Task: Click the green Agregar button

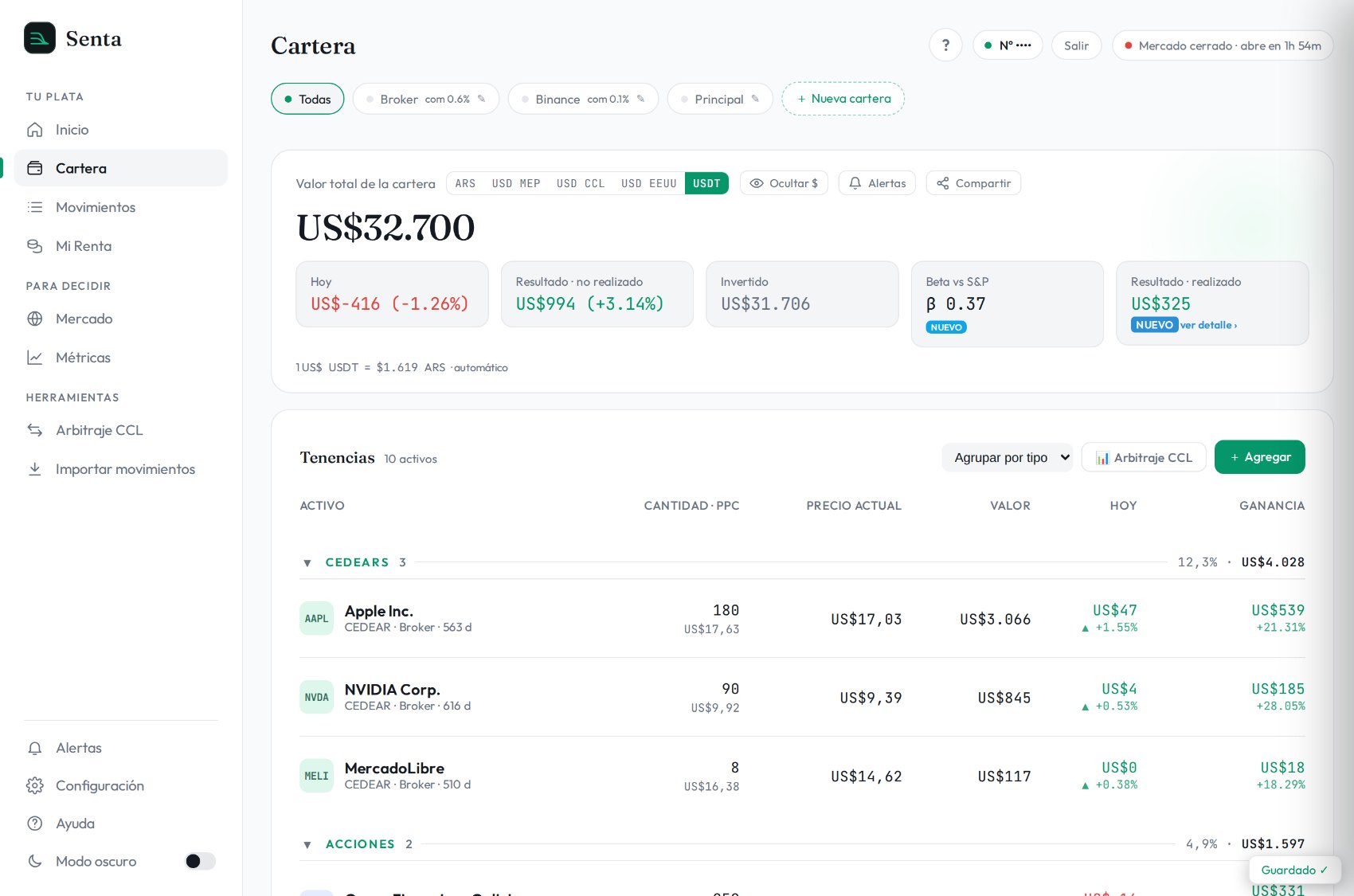Action: 1260,457
